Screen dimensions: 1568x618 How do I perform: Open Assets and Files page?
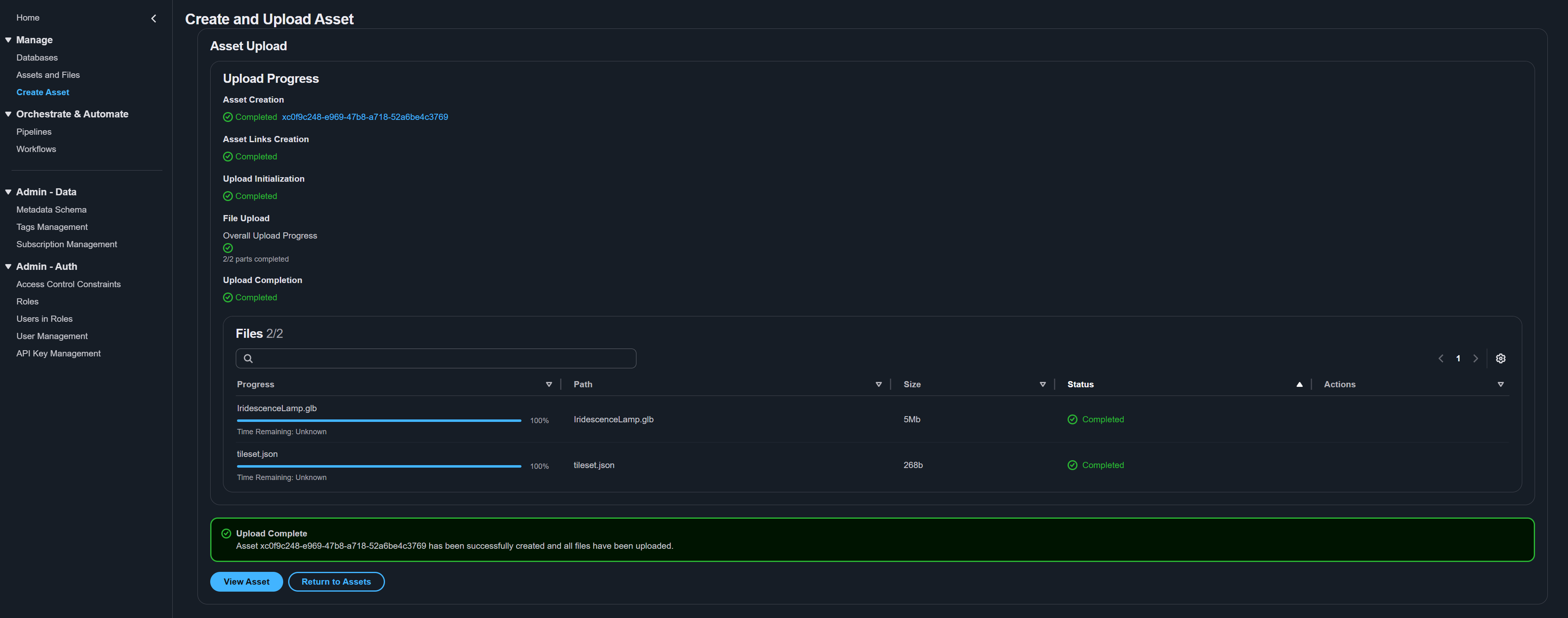[48, 75]
